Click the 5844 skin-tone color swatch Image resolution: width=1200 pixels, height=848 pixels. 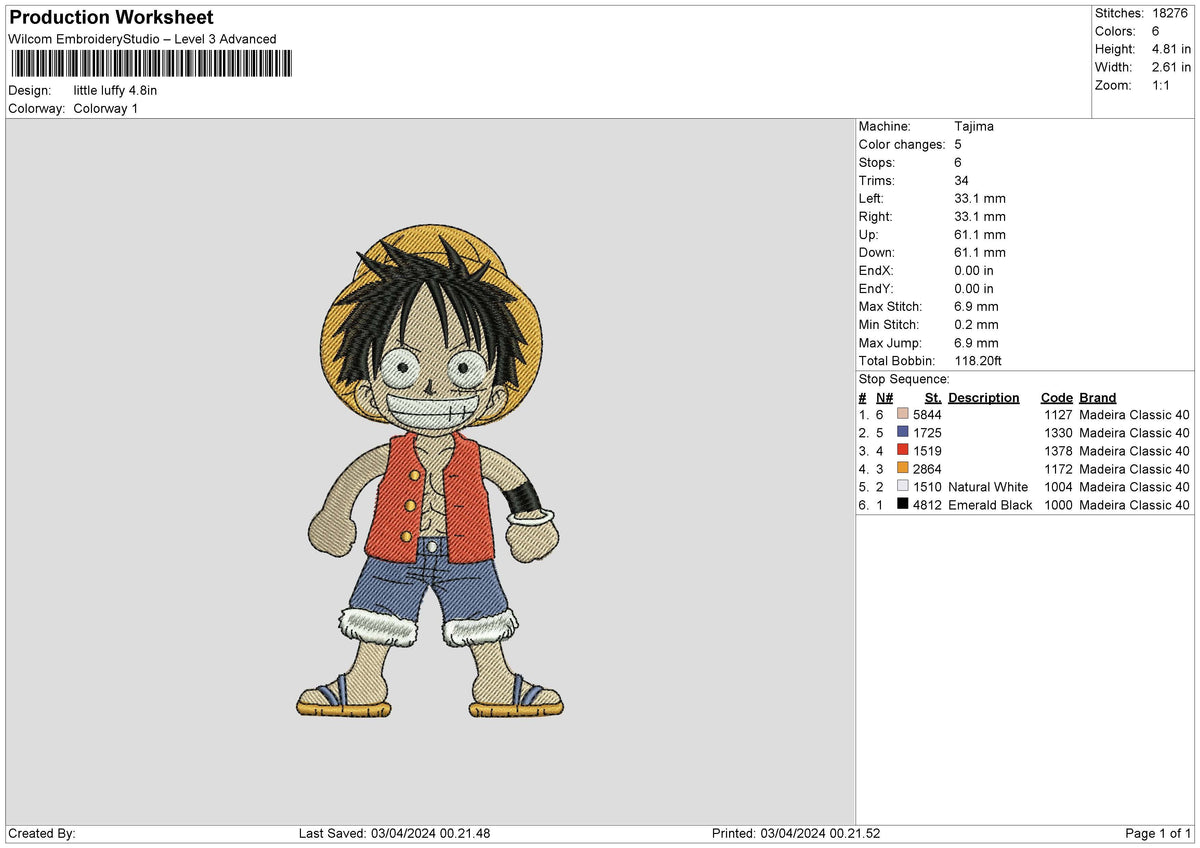coord(903,415)
